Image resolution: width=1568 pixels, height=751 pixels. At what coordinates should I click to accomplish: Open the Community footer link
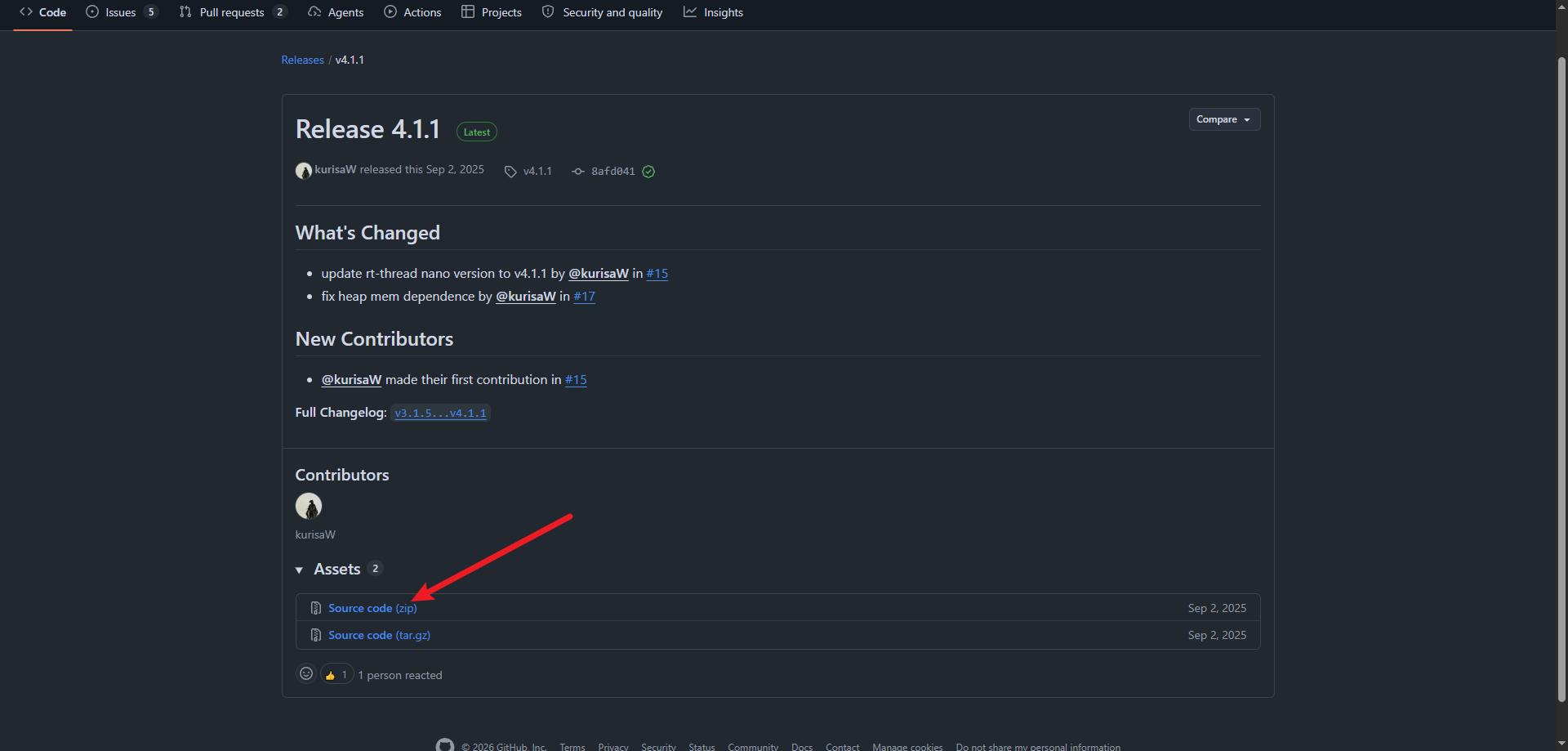753,747
